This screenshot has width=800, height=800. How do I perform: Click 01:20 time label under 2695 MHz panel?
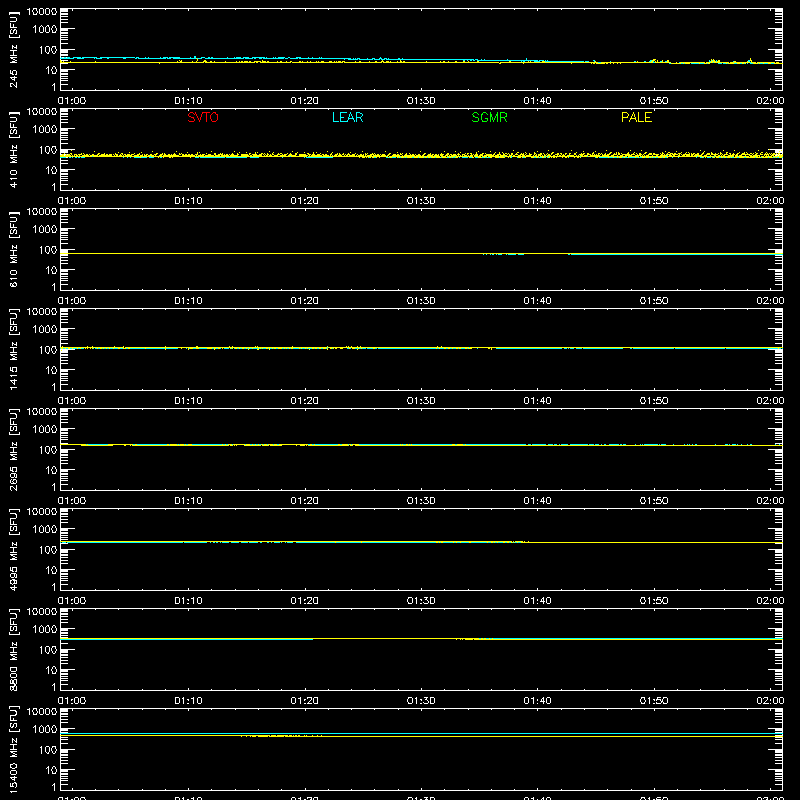(305, 501)
